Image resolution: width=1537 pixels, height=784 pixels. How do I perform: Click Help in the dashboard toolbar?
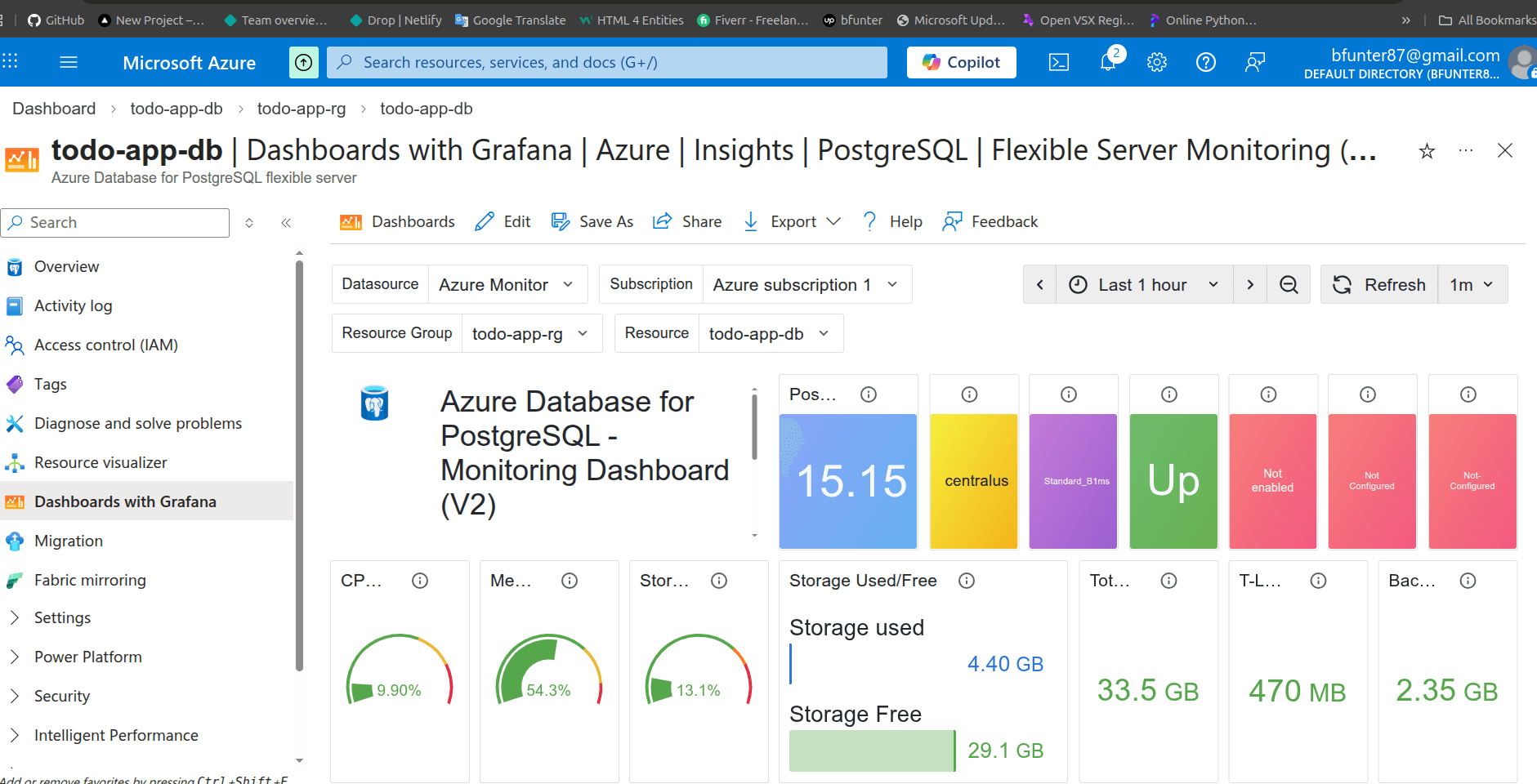(892, 222)
